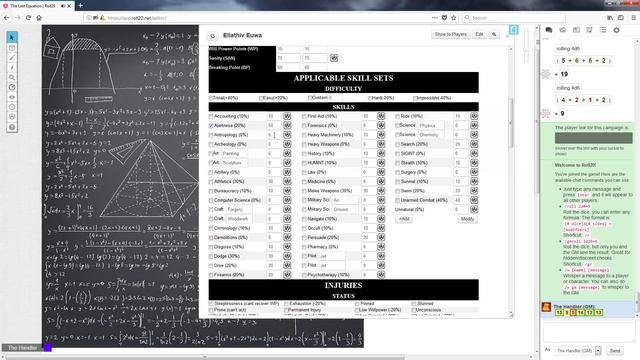Viewport: 640px width, 360px height.
Task: Click the hidden player link bar in chat
Action: click(x=593, y=138)
